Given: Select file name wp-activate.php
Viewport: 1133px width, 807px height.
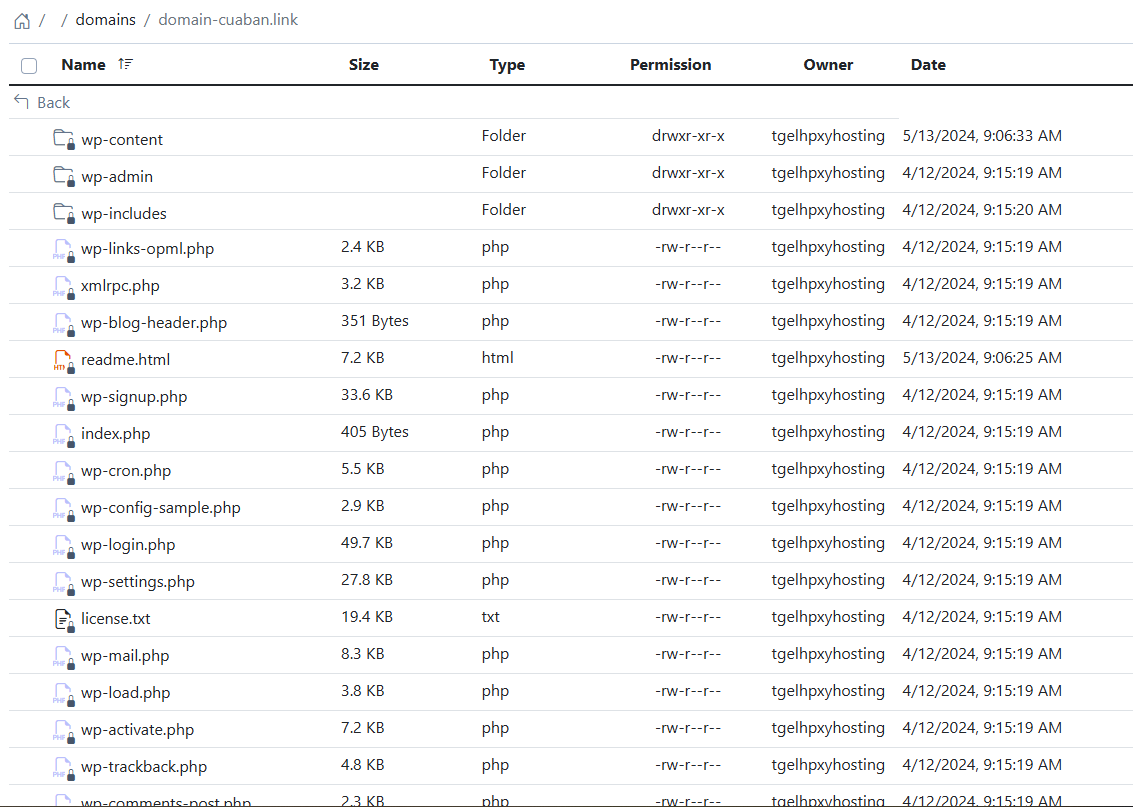Looking at the screenshot, I should point(137,729).
